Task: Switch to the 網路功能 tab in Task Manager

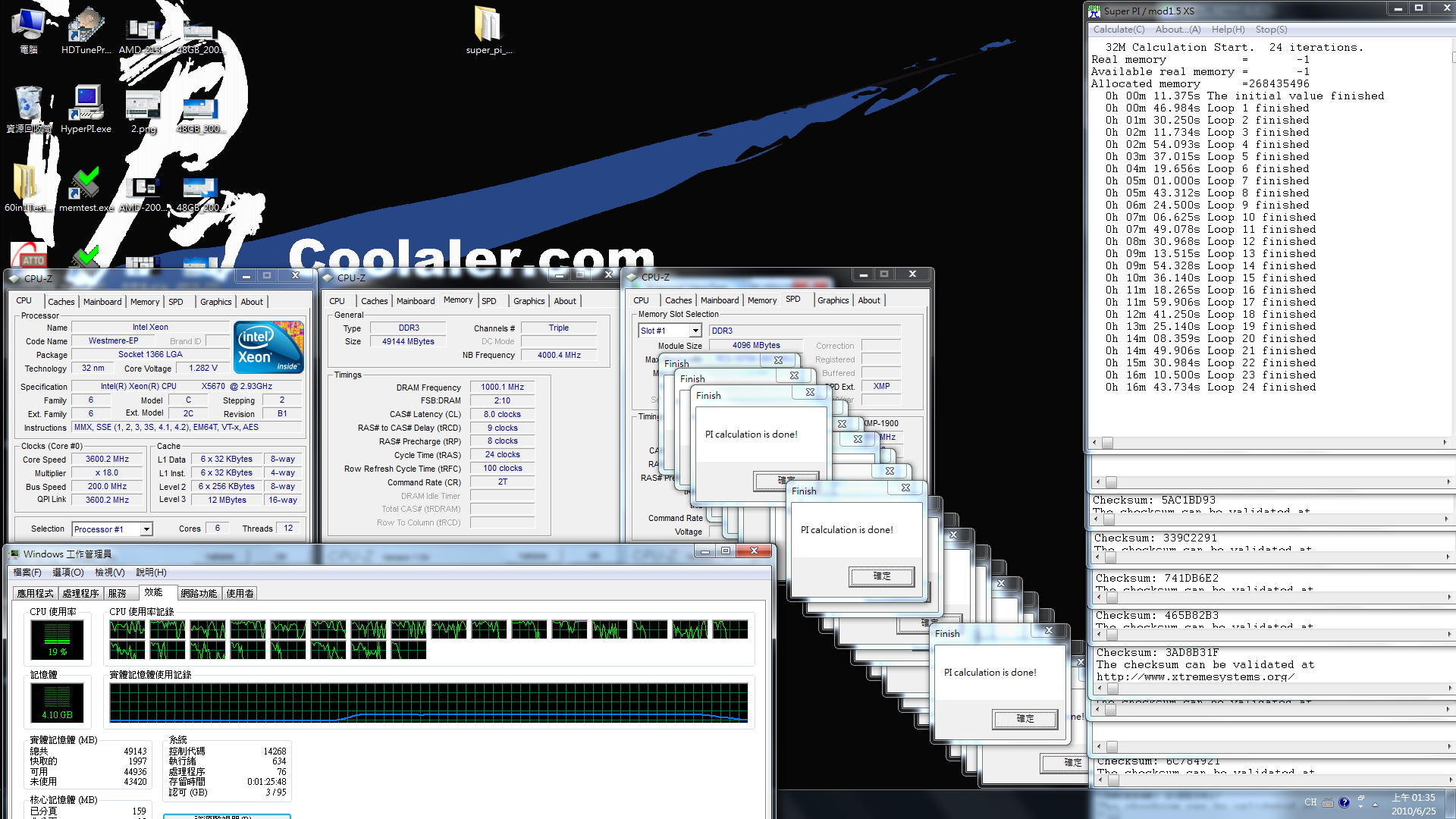Action: pyautogui.click(x=199, y=594)
